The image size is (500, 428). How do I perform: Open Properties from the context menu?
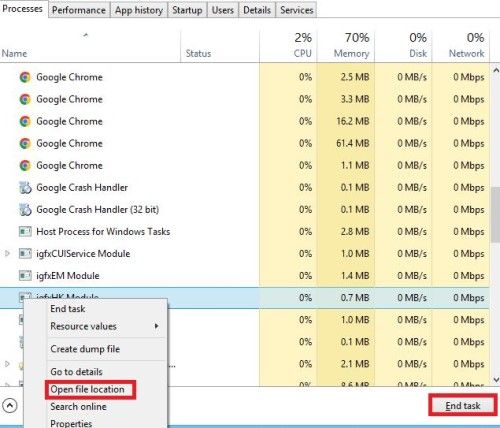point(71,423)
